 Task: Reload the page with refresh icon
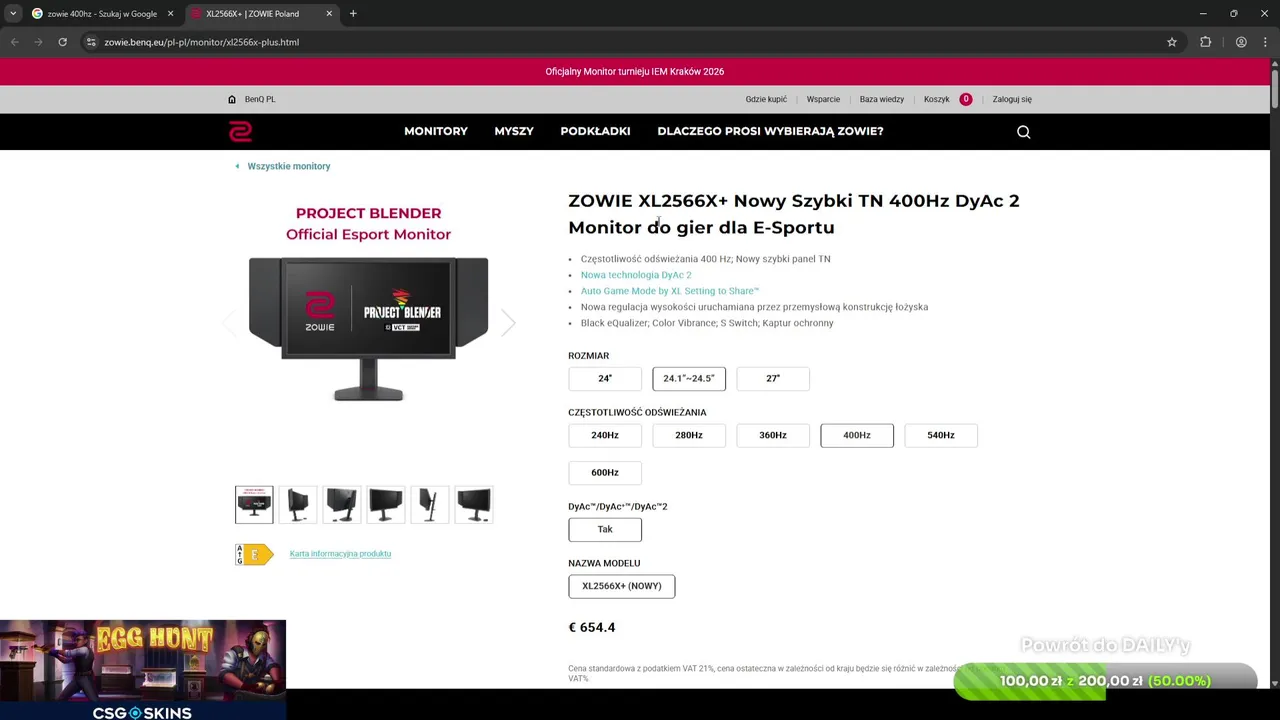62,42
